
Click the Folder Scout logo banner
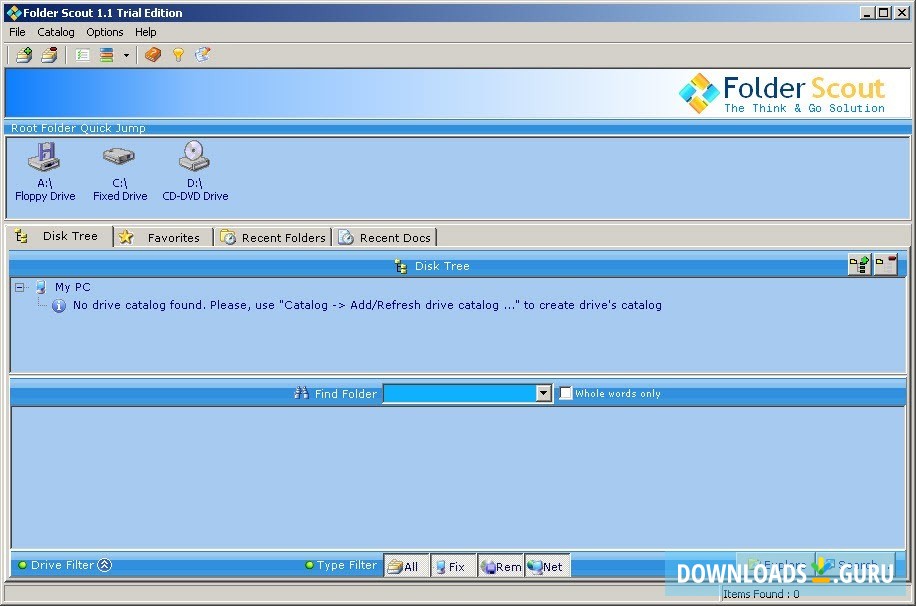coord(782,94)
